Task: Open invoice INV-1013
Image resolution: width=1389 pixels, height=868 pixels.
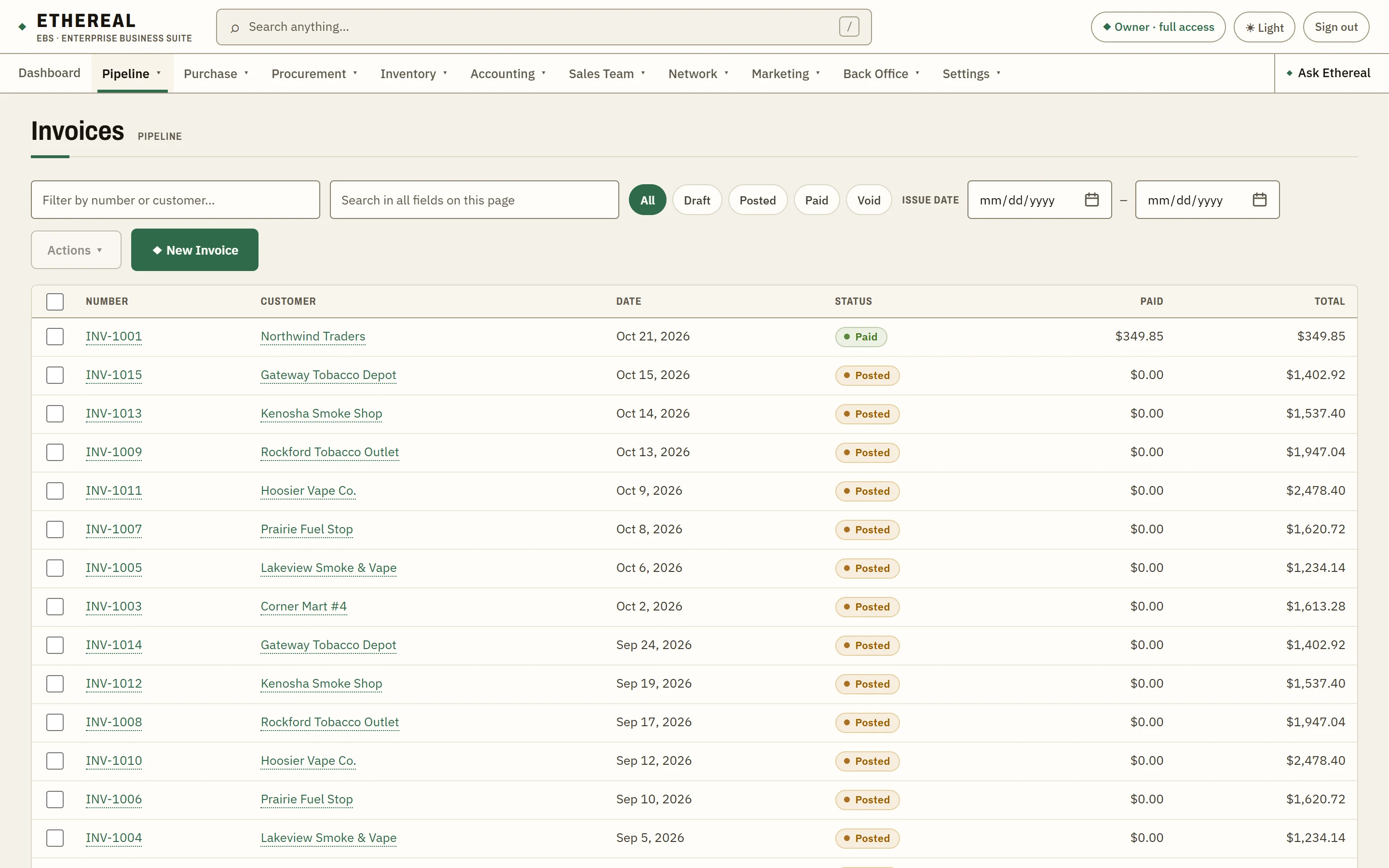Action: 114,413
